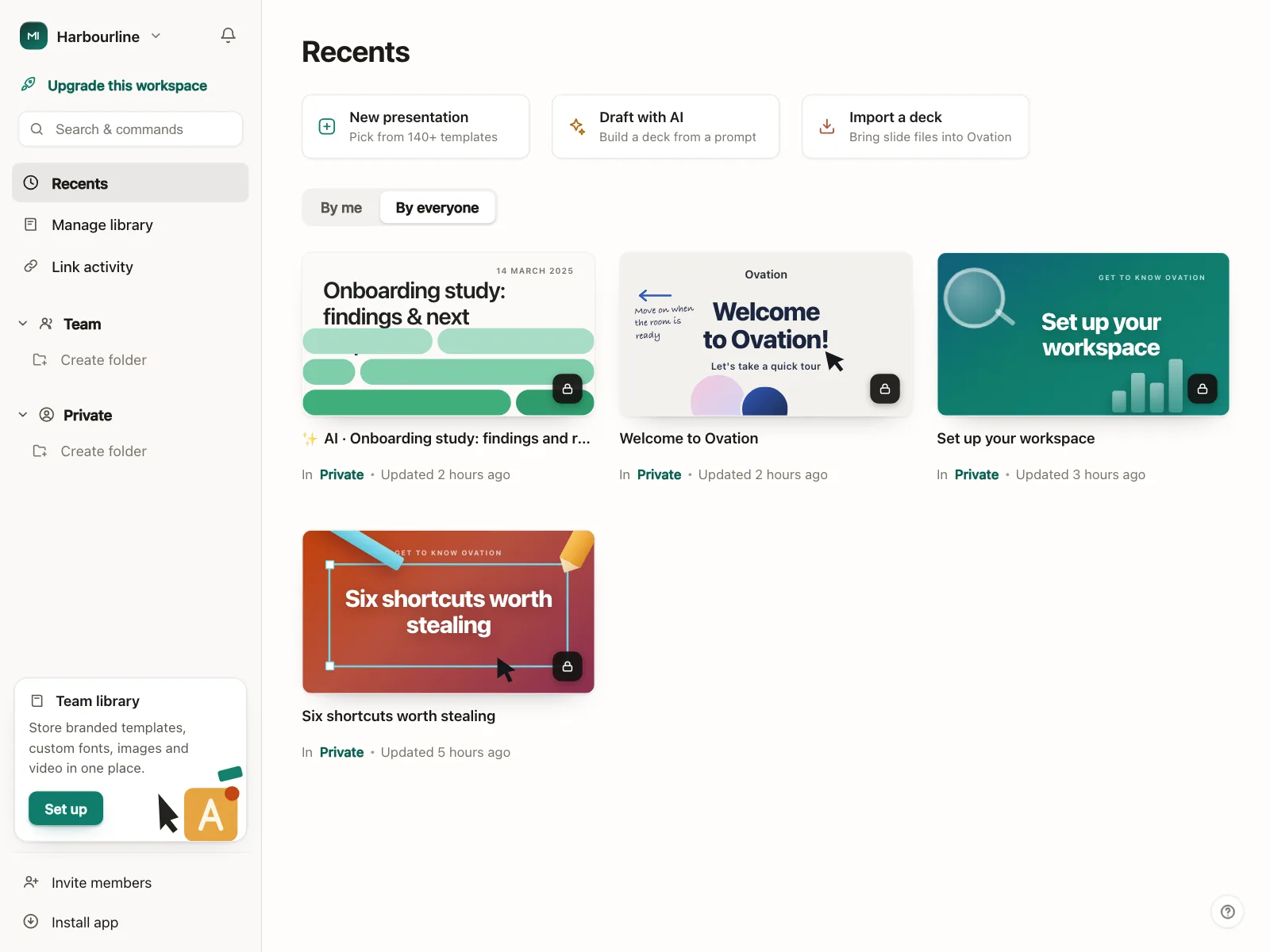Click 'AI · Onboarding study: findings and r...' title
Image resolution: width=1270 pixels, height=952 pixels.
click(x=457, y=439)
